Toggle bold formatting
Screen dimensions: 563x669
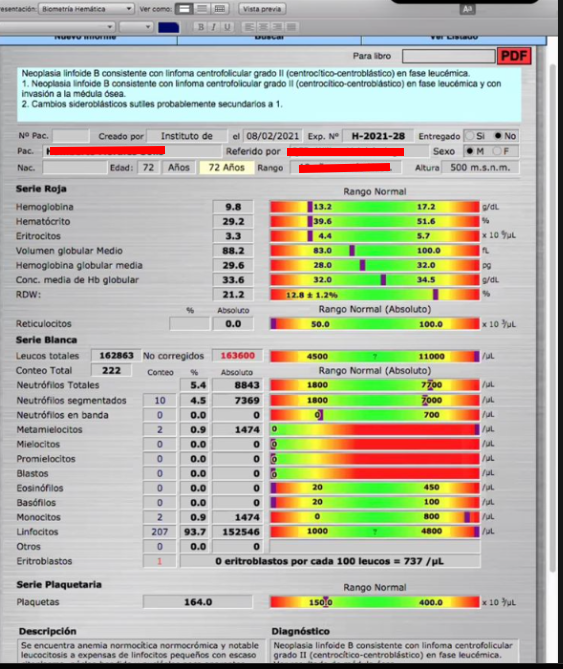click(x=201, y=27)
